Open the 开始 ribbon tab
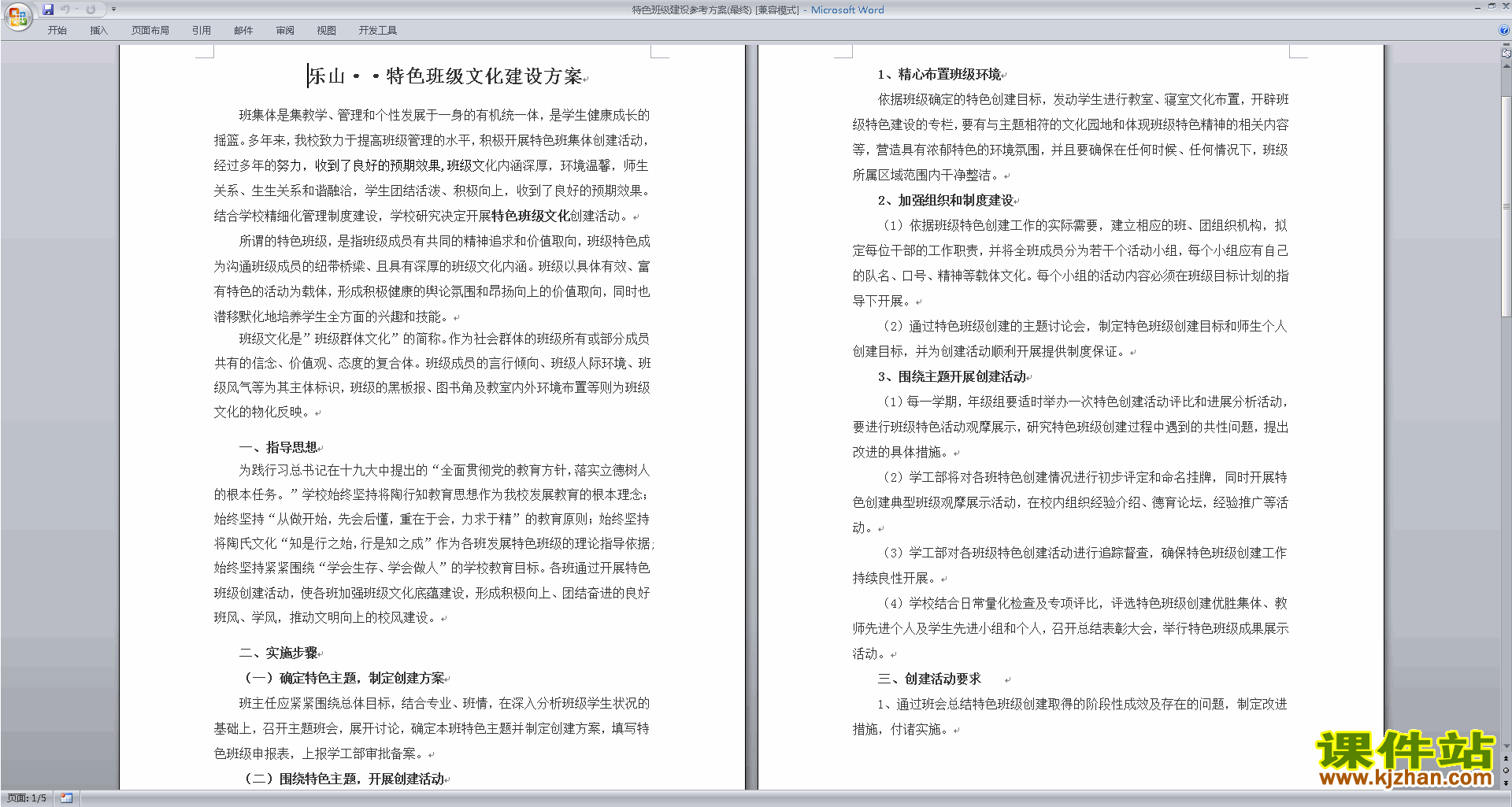This screenshot has width=1512, height=807. (x=57, y=31)
